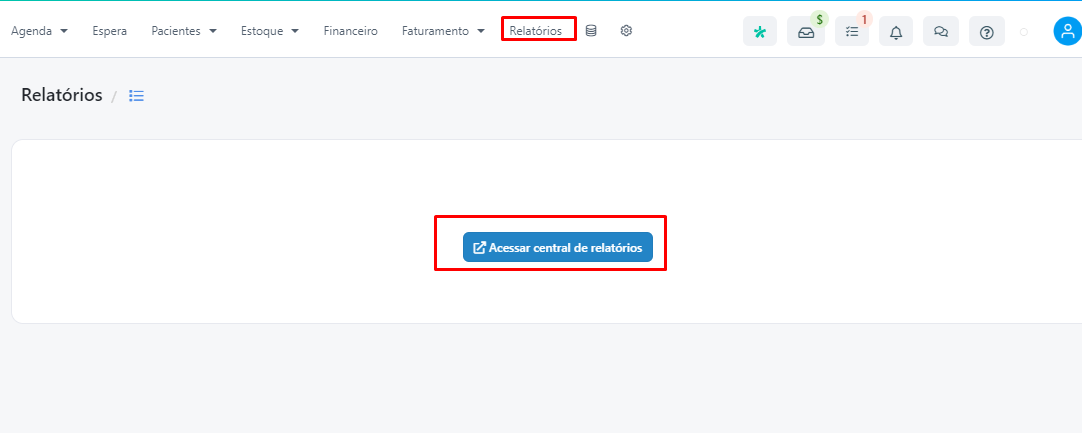The height and width of the screenshot is (433, 1082).
Task: Select the Relatórios menu item
Action: pos(535,31)
